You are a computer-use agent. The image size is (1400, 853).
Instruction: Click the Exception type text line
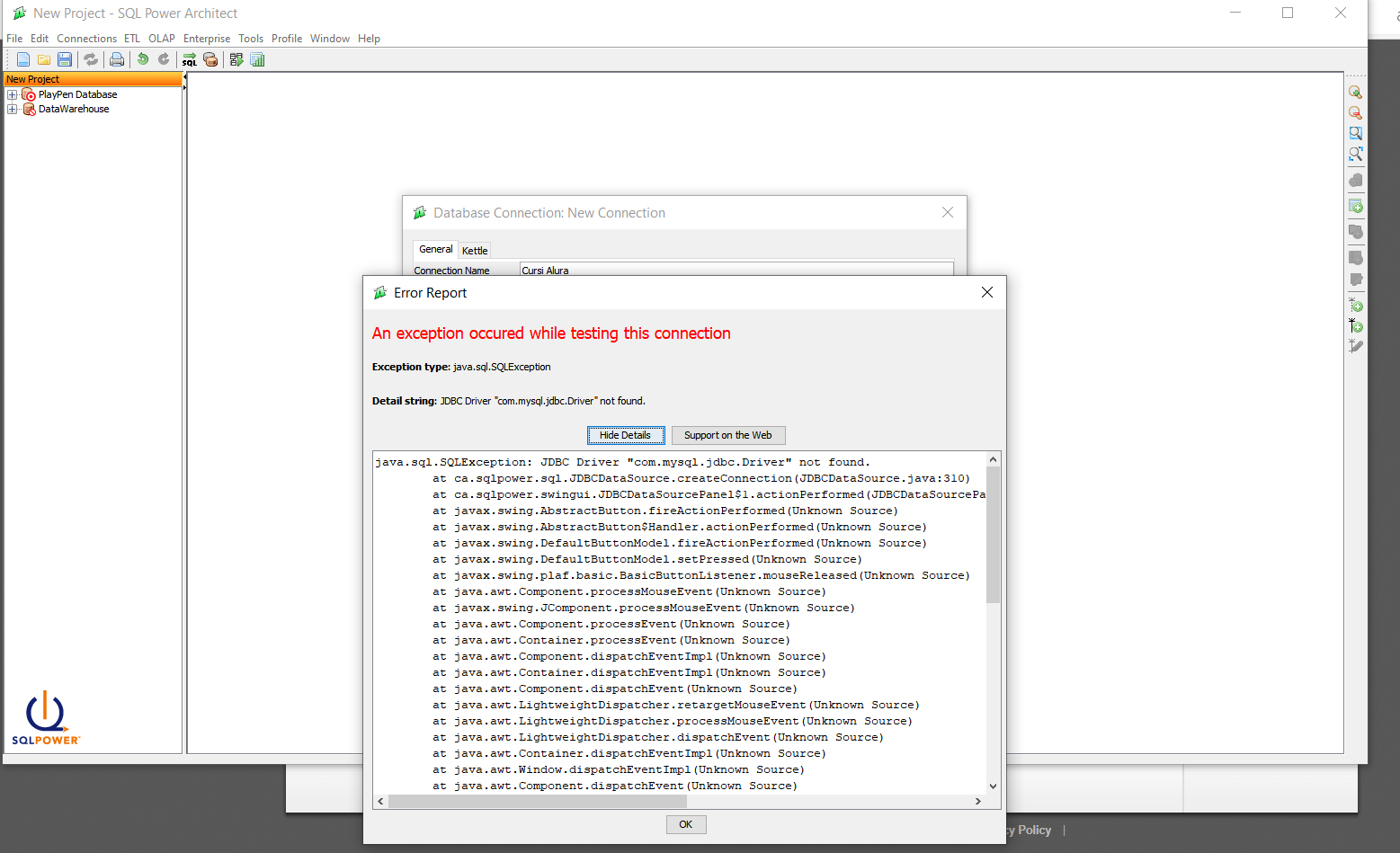pos(461,367)
